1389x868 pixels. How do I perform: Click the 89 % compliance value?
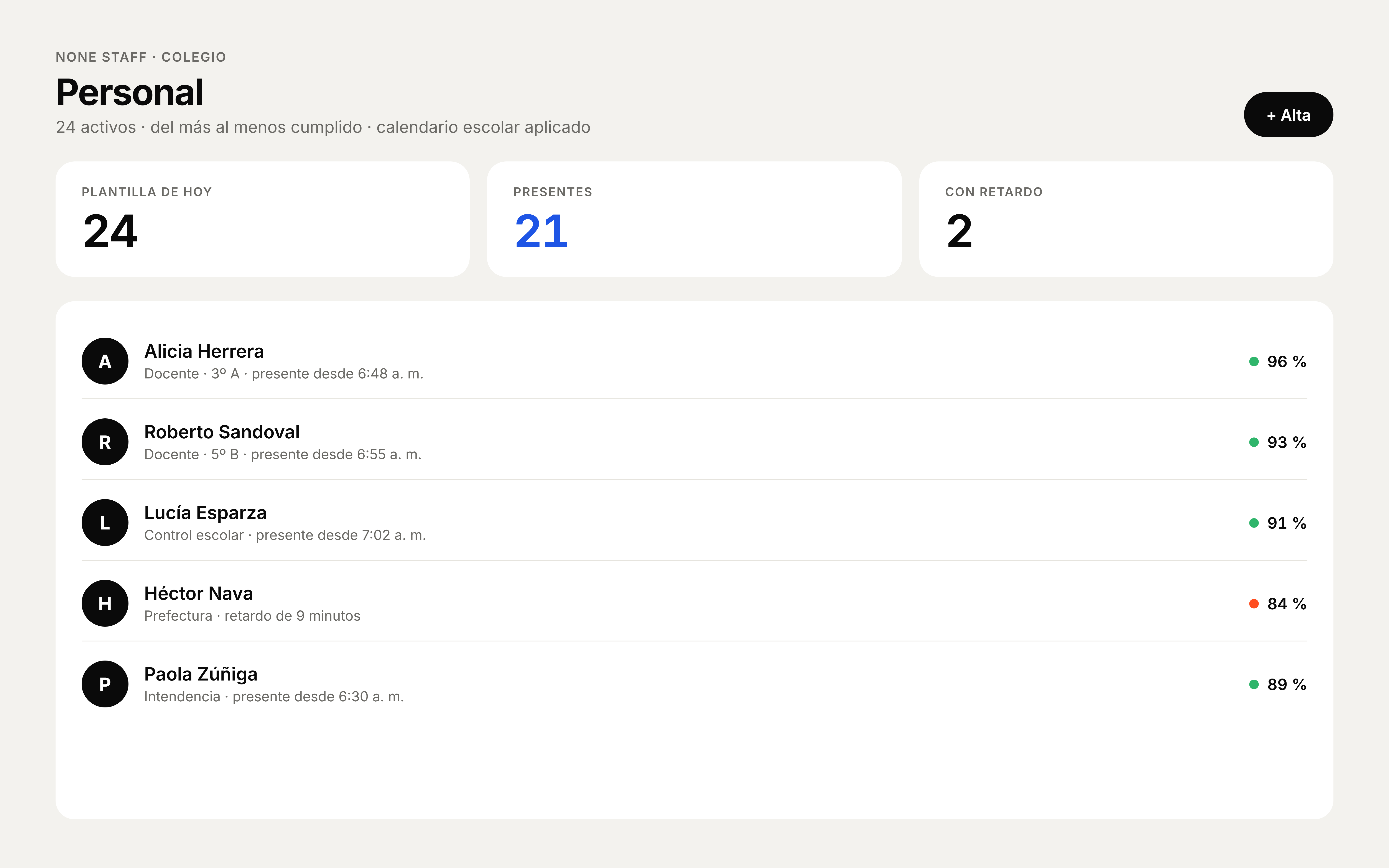pos(1286,684)
